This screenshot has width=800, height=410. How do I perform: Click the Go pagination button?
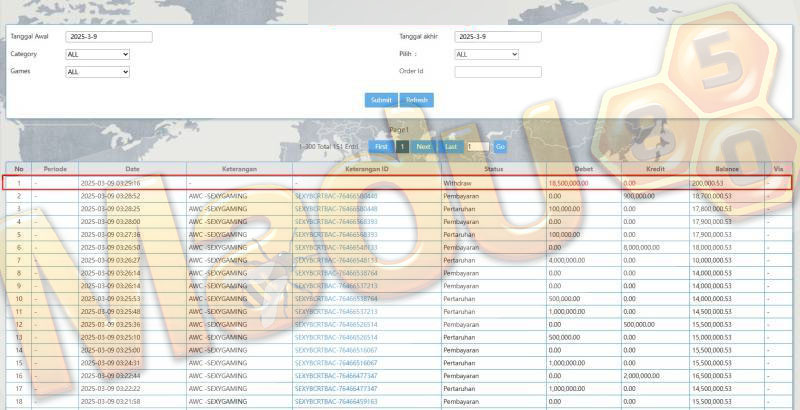(500, 147)
